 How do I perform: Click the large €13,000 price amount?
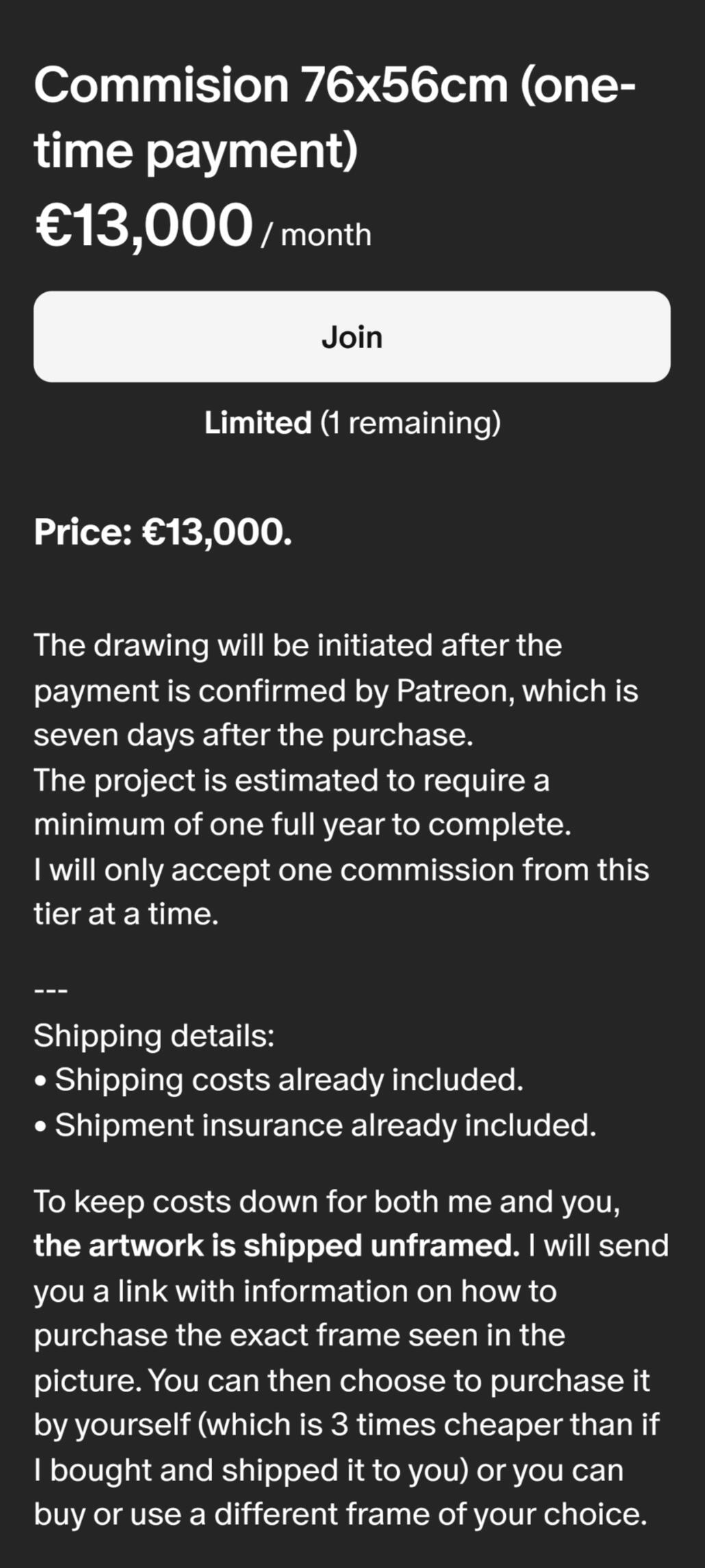144,226
